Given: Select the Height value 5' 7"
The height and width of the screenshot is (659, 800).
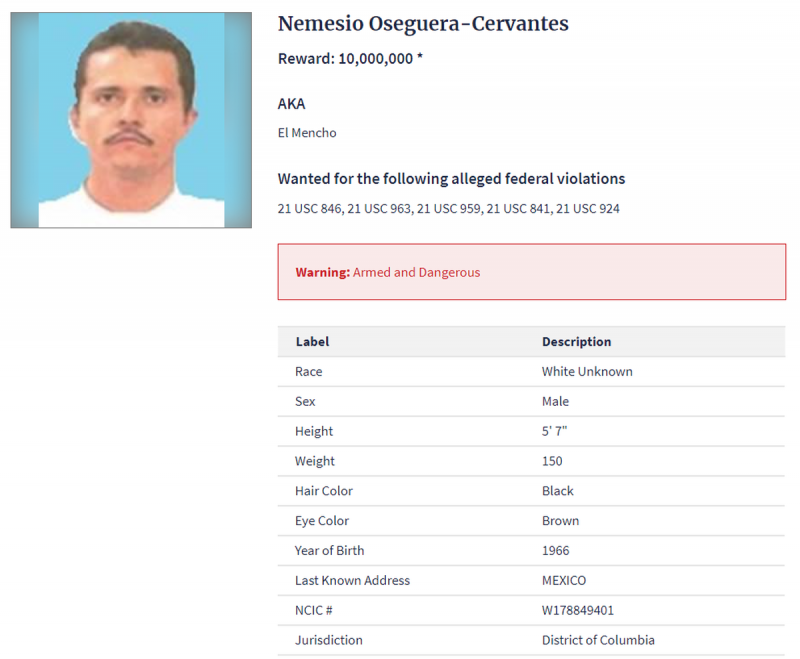Looking at the screenshot, I should pyautogui.click(x=554, y=431).
